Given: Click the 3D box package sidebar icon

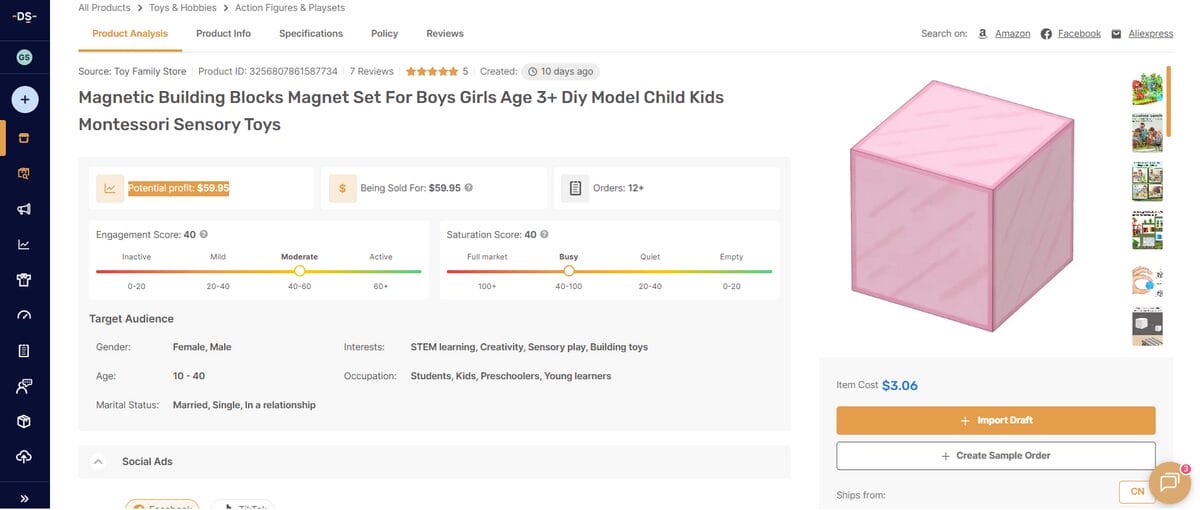Looking at the screenshot, I should [x=25, y=421].
